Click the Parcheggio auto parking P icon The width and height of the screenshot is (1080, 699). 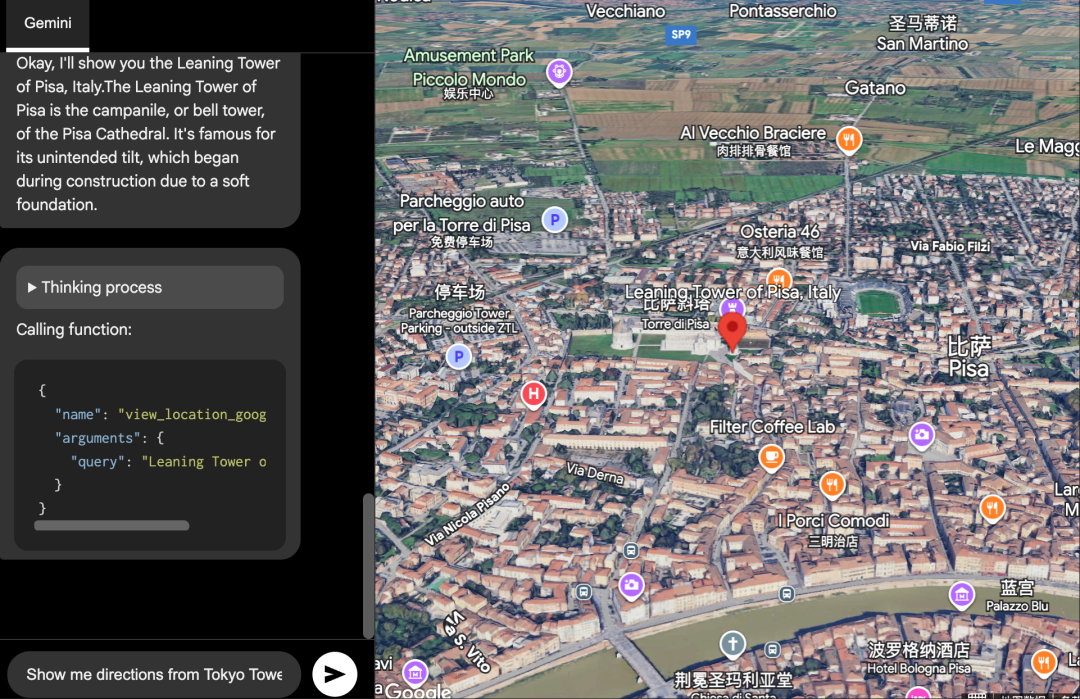[x=554, y=220]
